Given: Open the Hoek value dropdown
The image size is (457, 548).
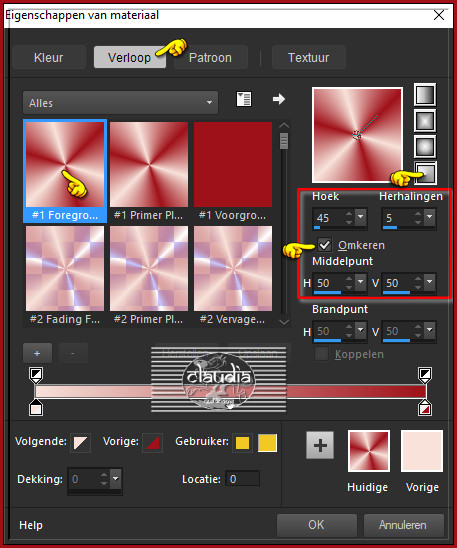Looking at the screenshot, I should coord(361,217).
